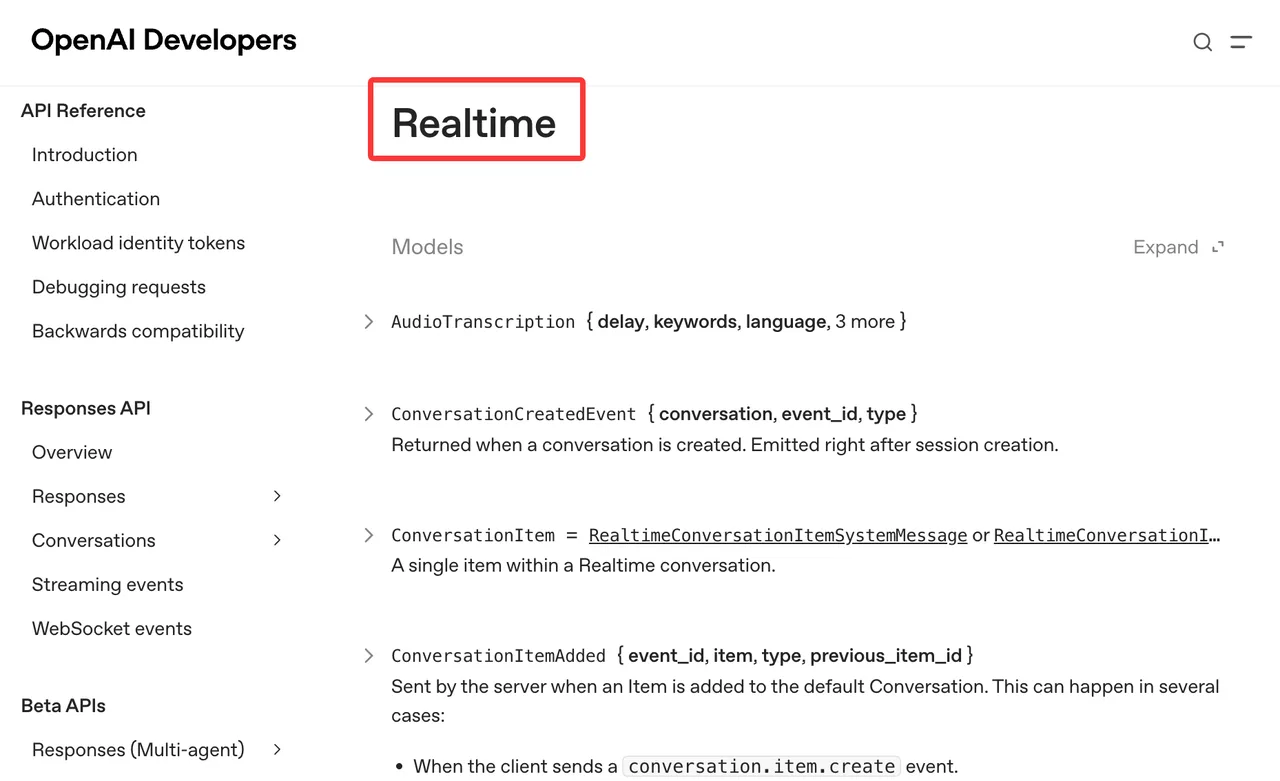Click the Expand button for Models
This screenshot has height=781, width=1280.
coord(1179,247)
